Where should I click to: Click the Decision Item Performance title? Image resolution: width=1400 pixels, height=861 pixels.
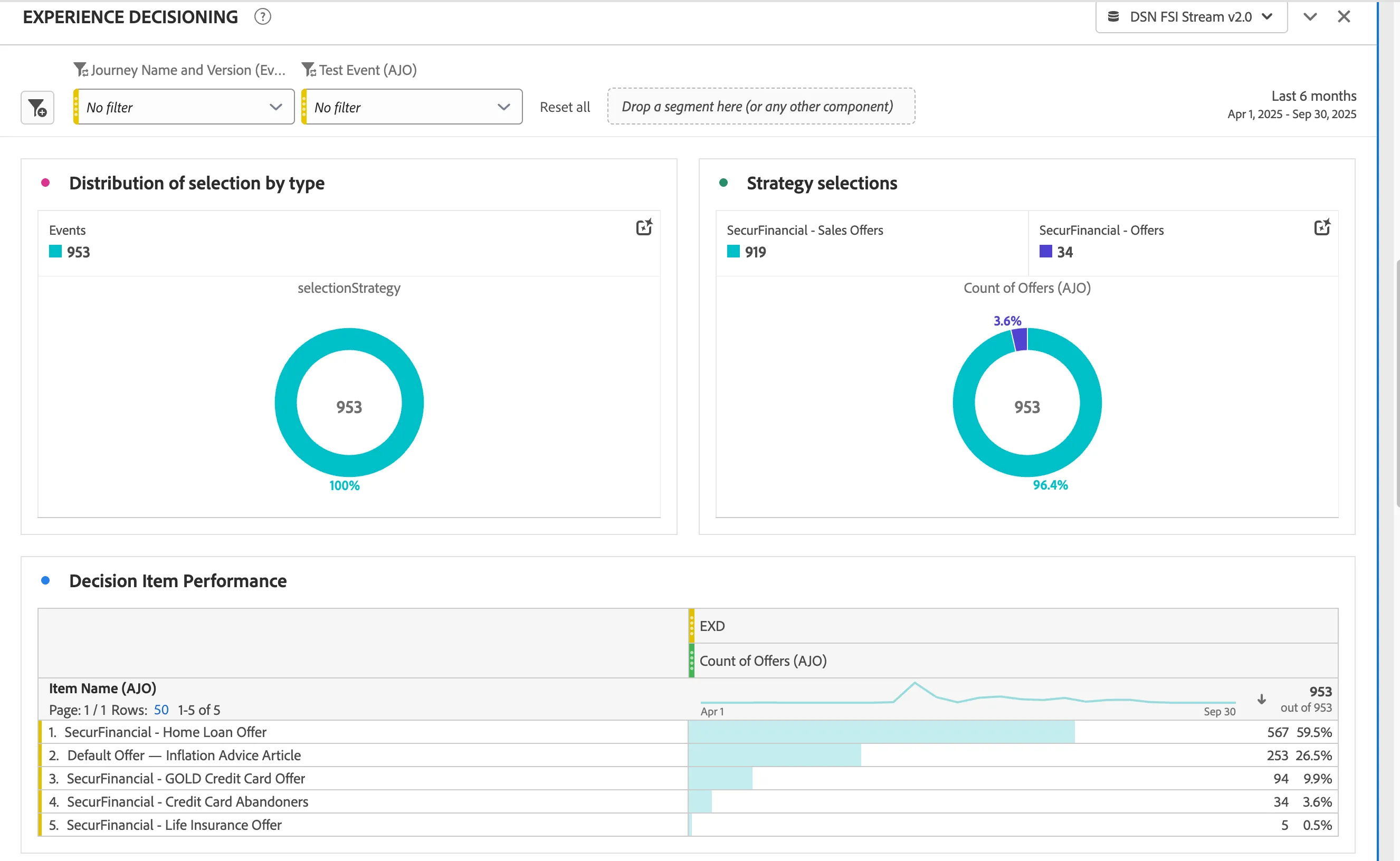(178, 581)
